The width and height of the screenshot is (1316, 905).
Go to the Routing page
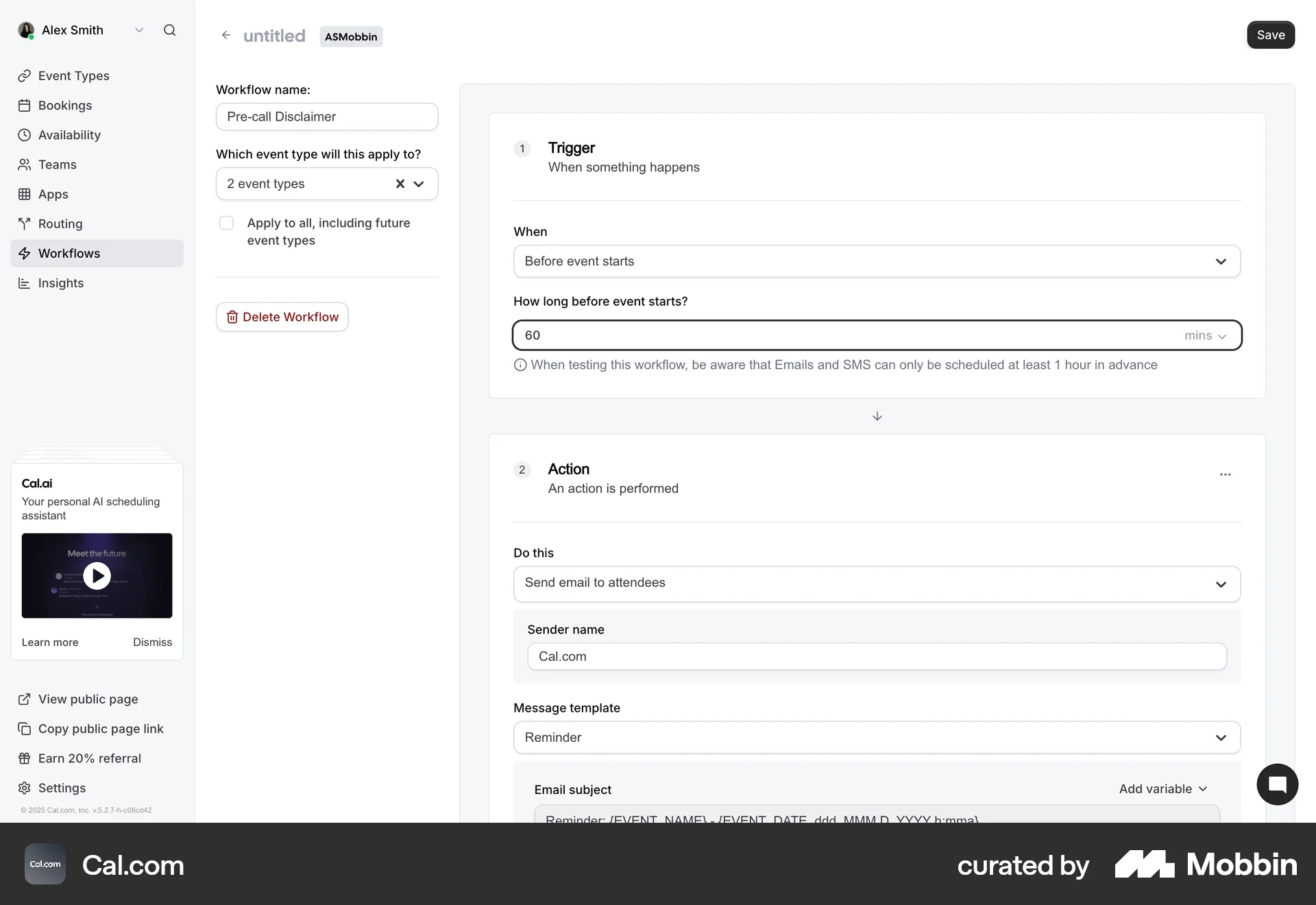[60, 224]
